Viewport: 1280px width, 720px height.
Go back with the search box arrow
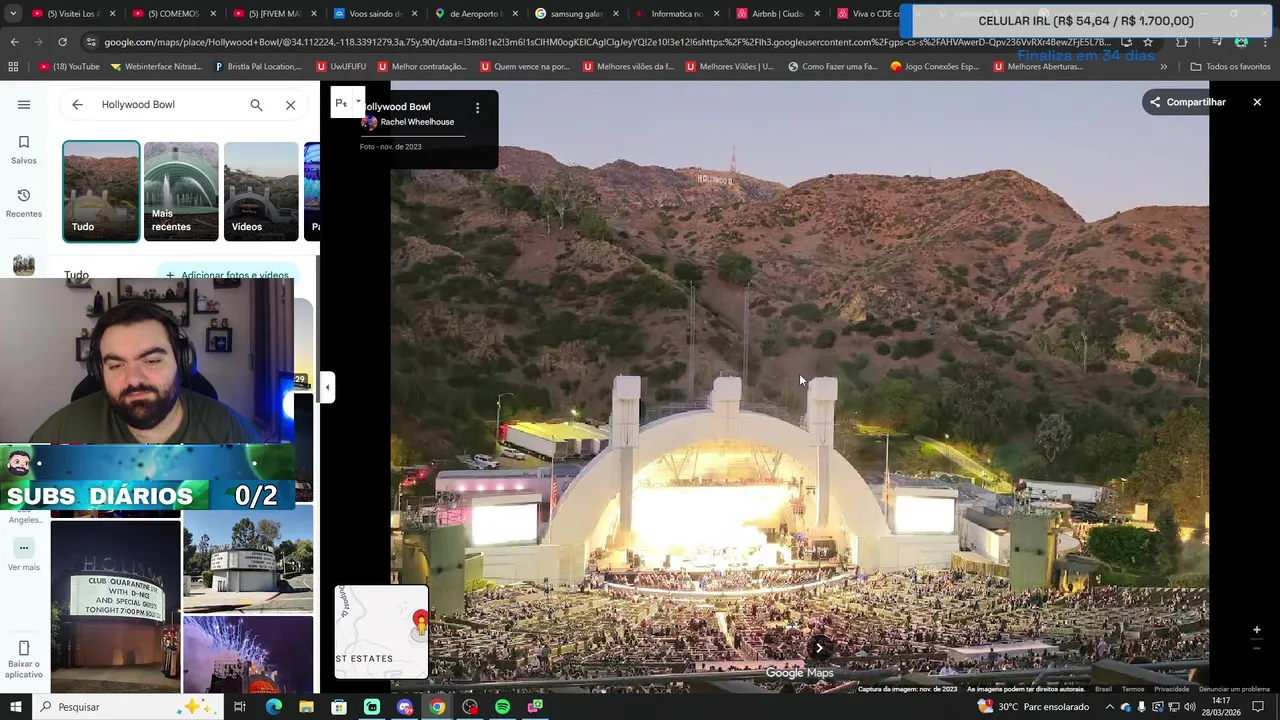tap(77, 104)
